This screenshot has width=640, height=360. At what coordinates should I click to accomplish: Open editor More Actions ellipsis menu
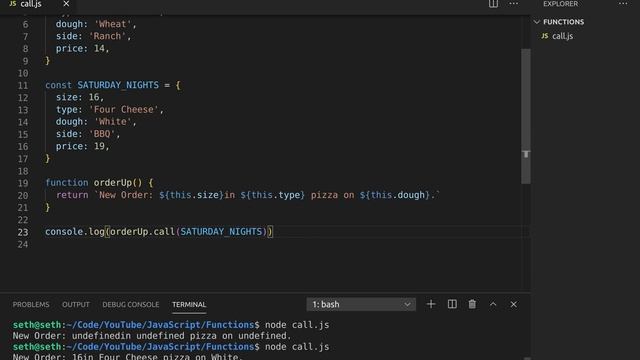click(513, 4)
